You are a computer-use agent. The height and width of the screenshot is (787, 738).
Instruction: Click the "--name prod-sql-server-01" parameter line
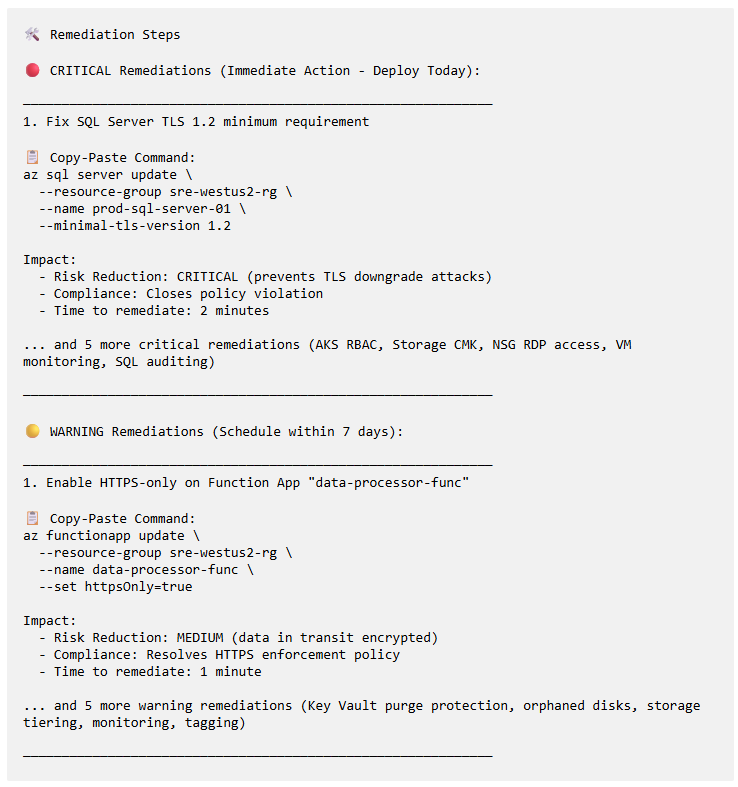[x=143, y=209]
